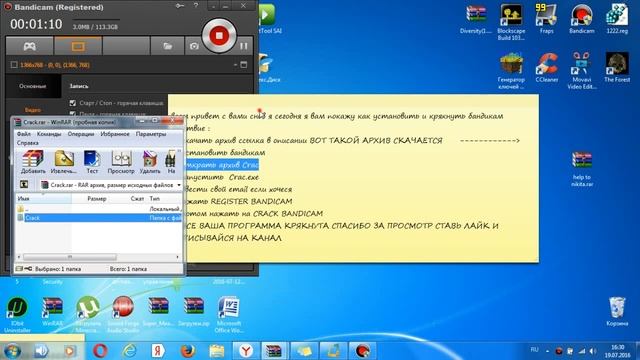Open Fraps desktop shortcut
The height and width of the screenshot is (360, 640).
(547, 20)
